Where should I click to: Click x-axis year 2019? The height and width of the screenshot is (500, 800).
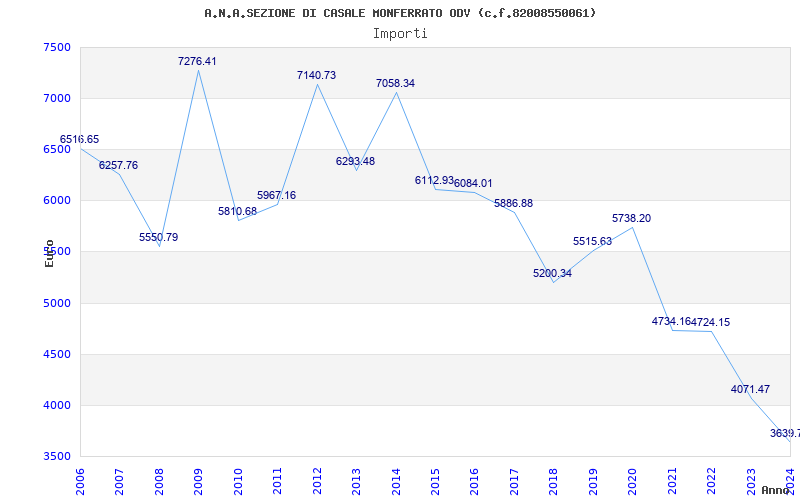coord(593,481)
